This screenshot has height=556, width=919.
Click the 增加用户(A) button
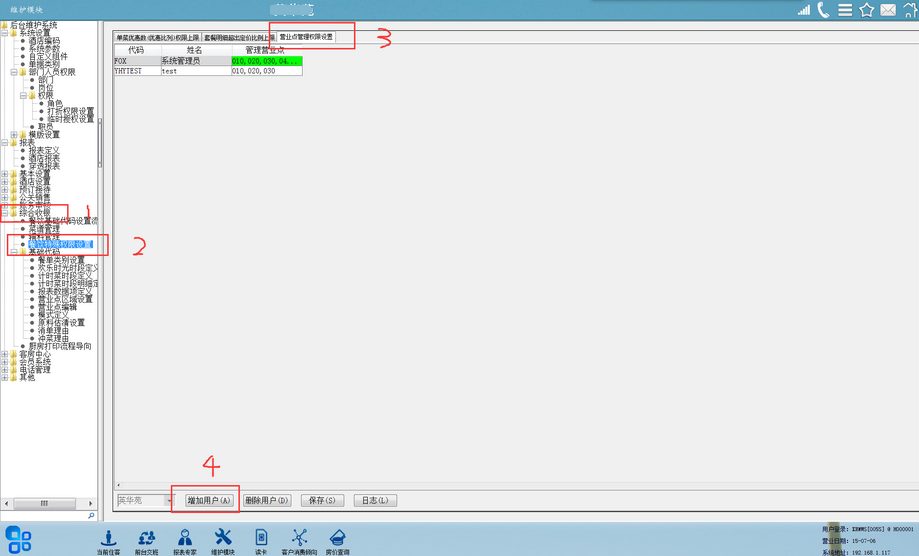tap(209, 500)
